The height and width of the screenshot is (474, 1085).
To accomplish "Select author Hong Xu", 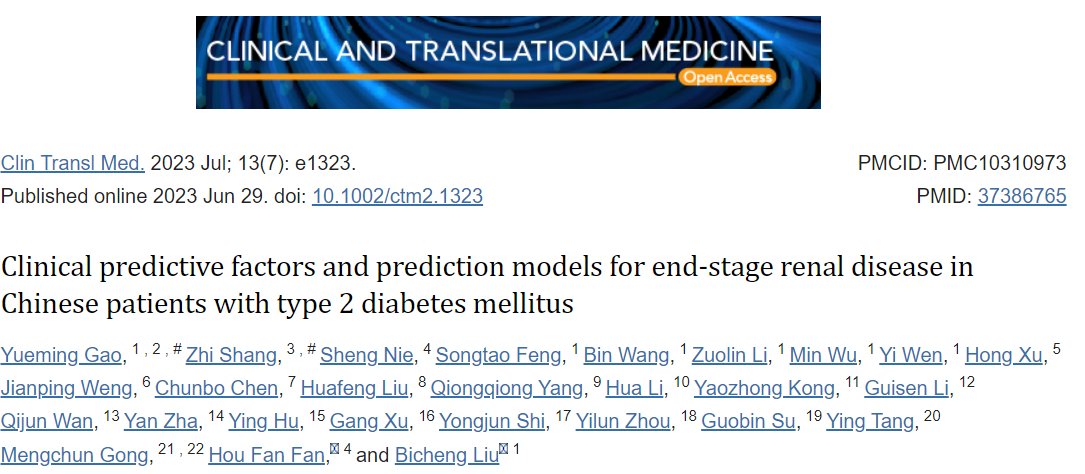I will click(x=1003, y=356).
